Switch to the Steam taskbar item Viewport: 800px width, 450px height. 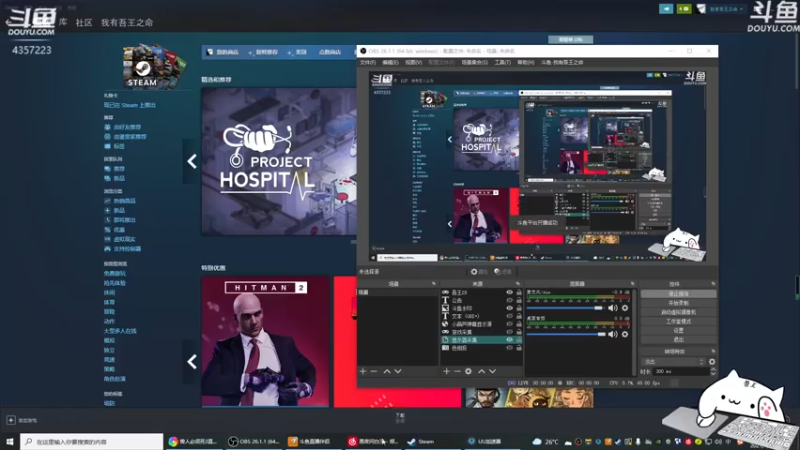click(x=421, y=441)
